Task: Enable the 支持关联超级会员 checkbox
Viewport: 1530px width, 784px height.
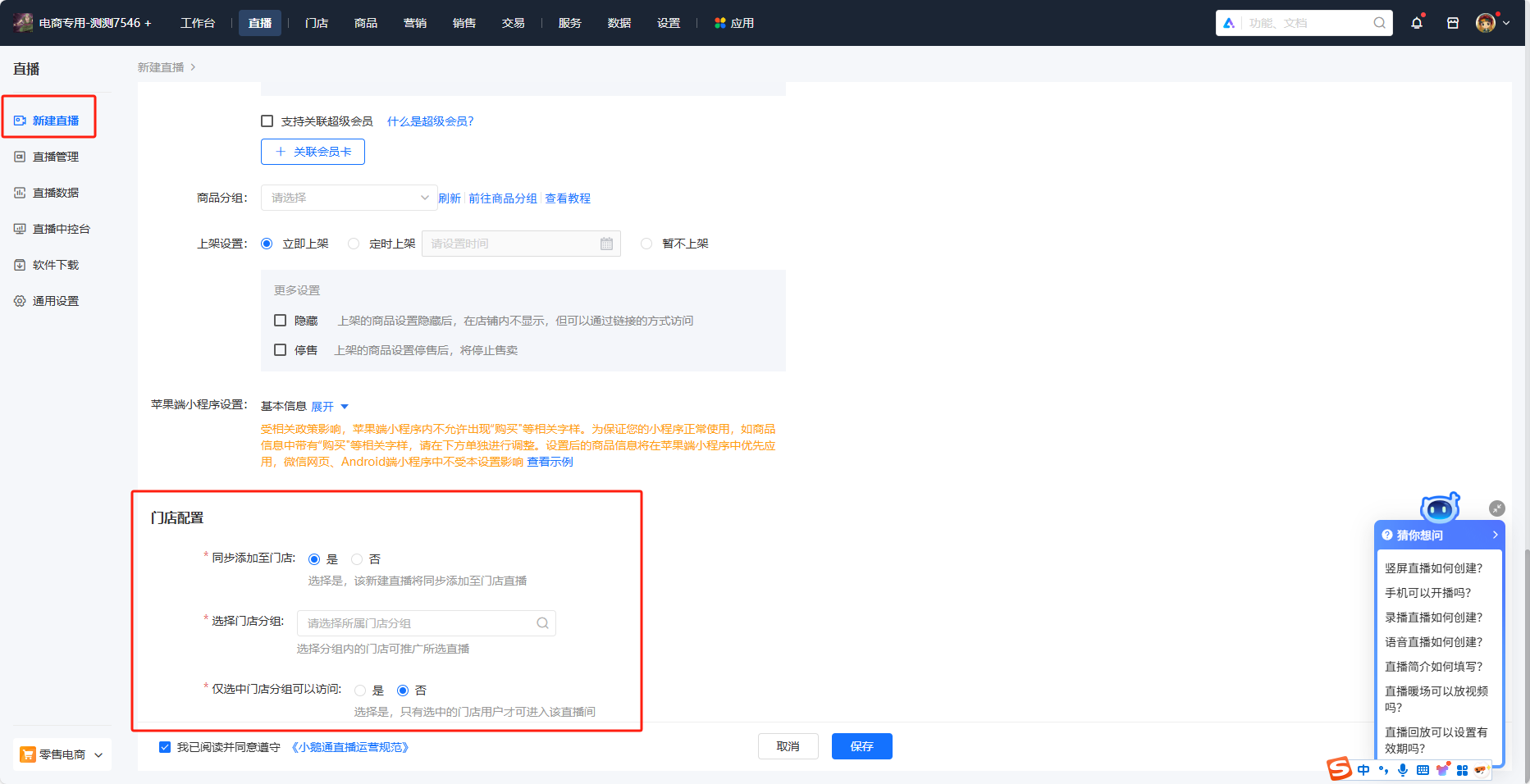Action: [267, 121]
